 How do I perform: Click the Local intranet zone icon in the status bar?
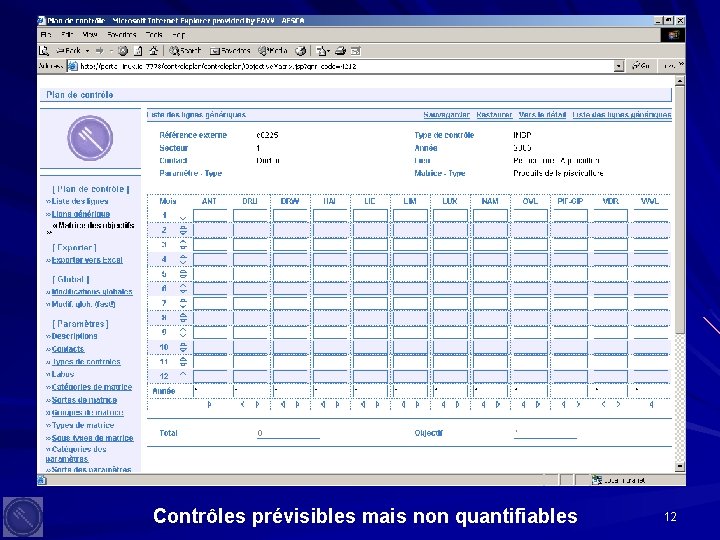pos(596,480)
